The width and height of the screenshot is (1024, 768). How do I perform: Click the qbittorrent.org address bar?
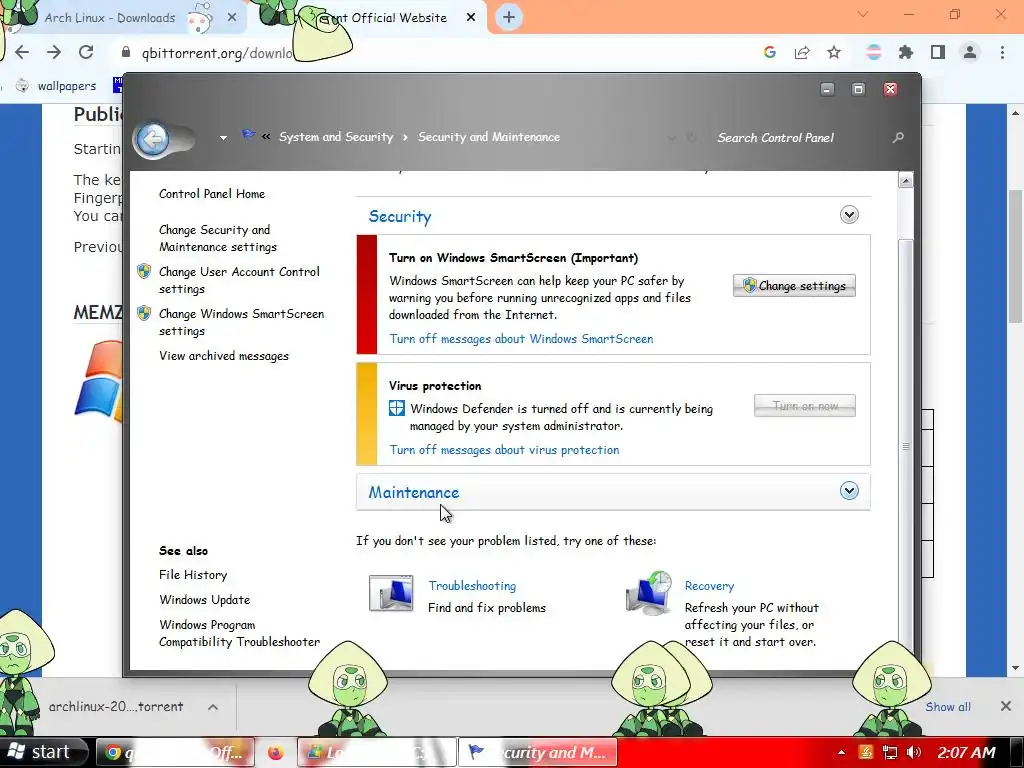pos(217,53)
